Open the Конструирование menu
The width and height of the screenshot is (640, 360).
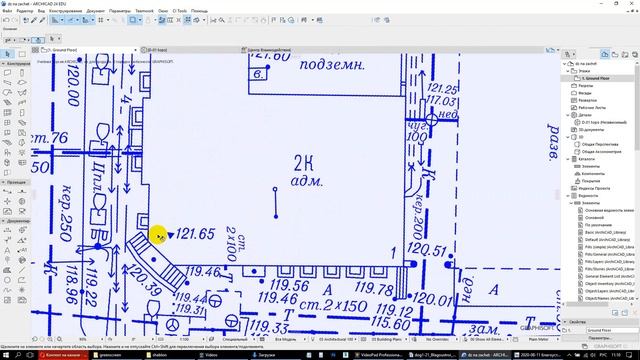(65, 11)
